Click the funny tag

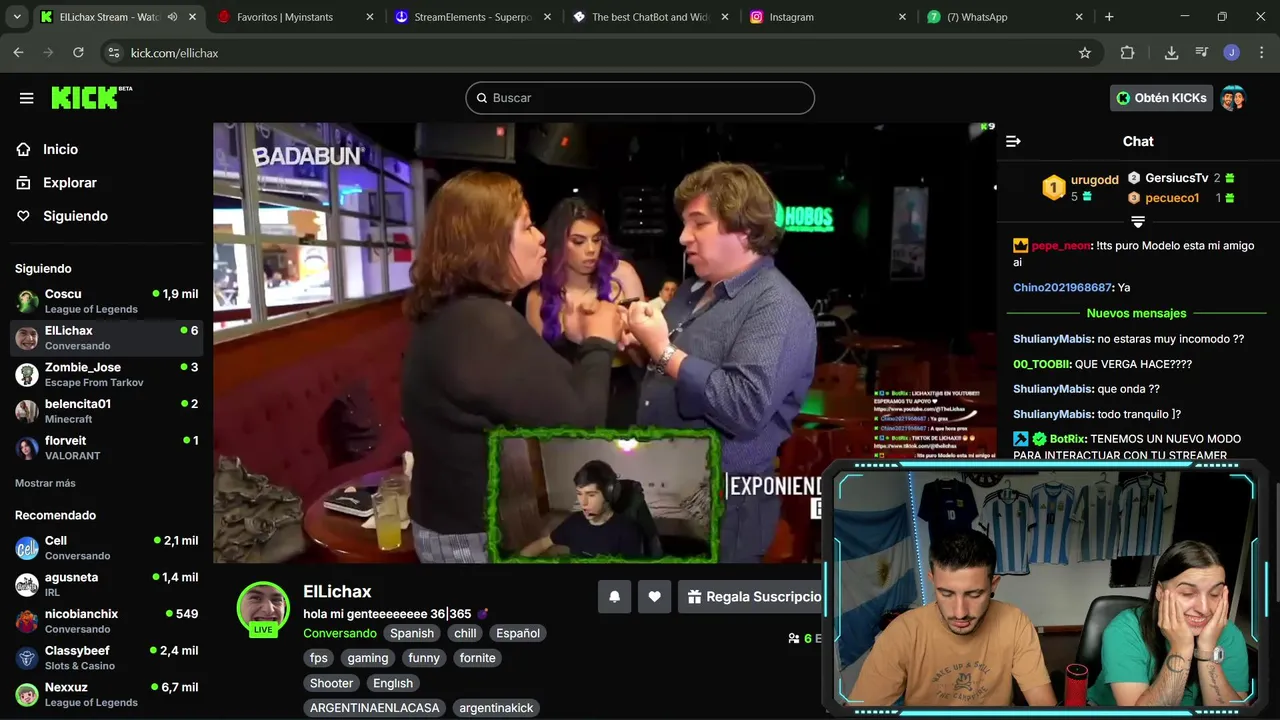point(424,658)
